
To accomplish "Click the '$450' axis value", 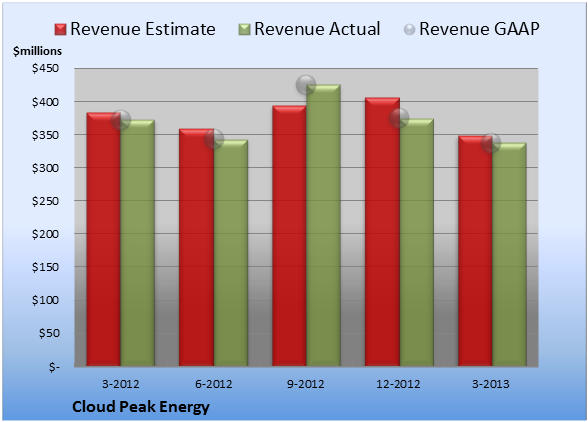I will coord(45,68).
